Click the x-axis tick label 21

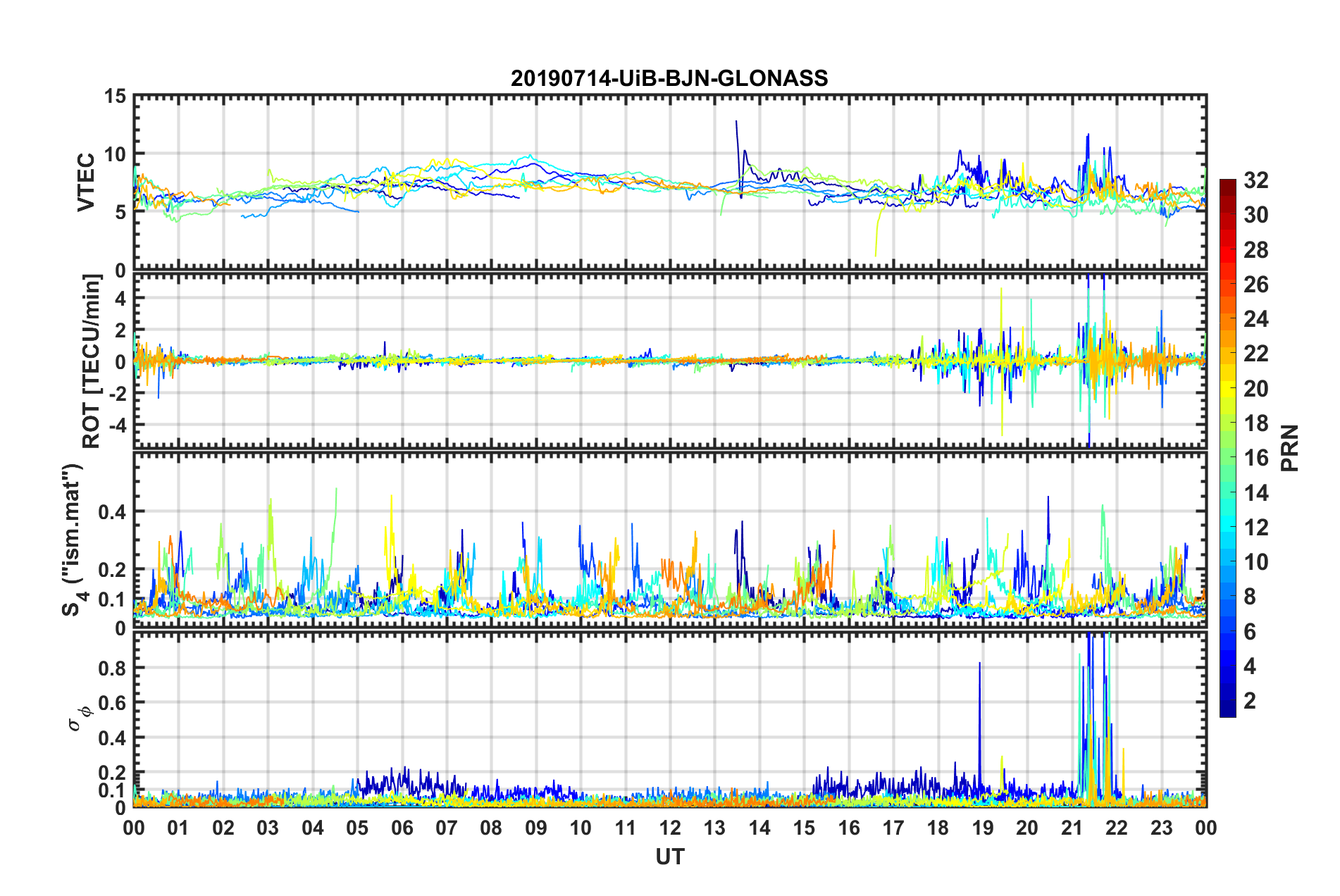(1072, 828)
